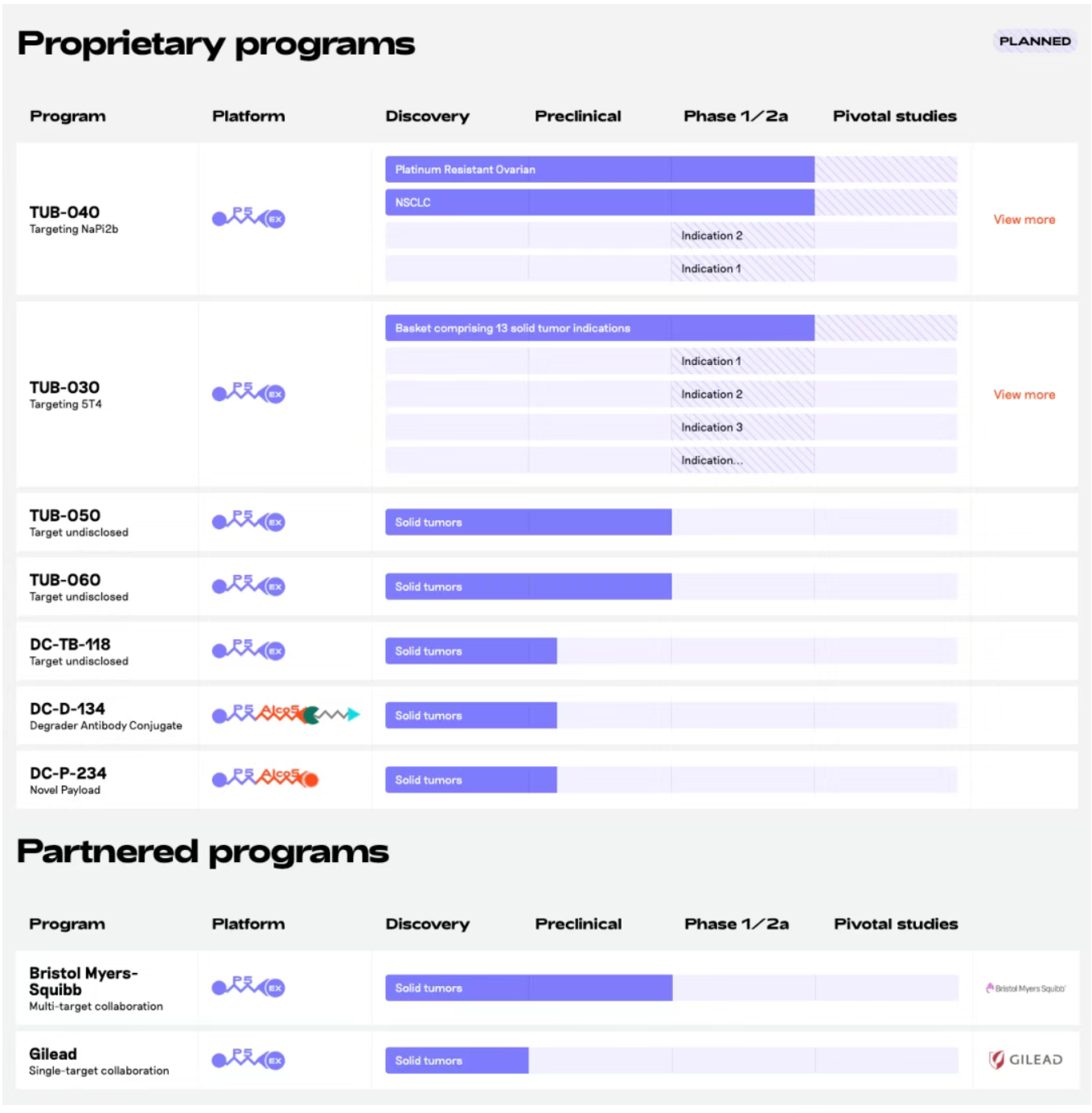Click View more for TUB-040
Viewport: 1092px width, 1113px height.
tap(1024, 220)
